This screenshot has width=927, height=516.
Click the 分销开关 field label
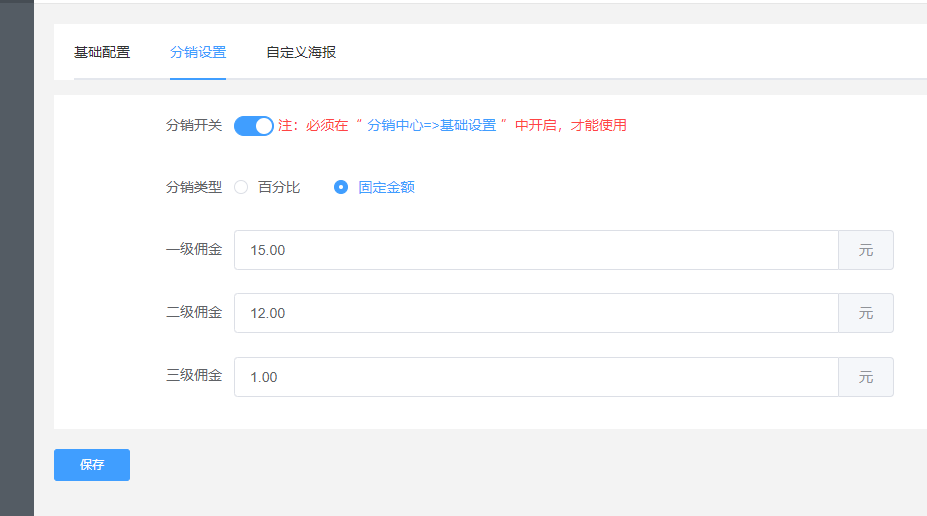[194, 126]
